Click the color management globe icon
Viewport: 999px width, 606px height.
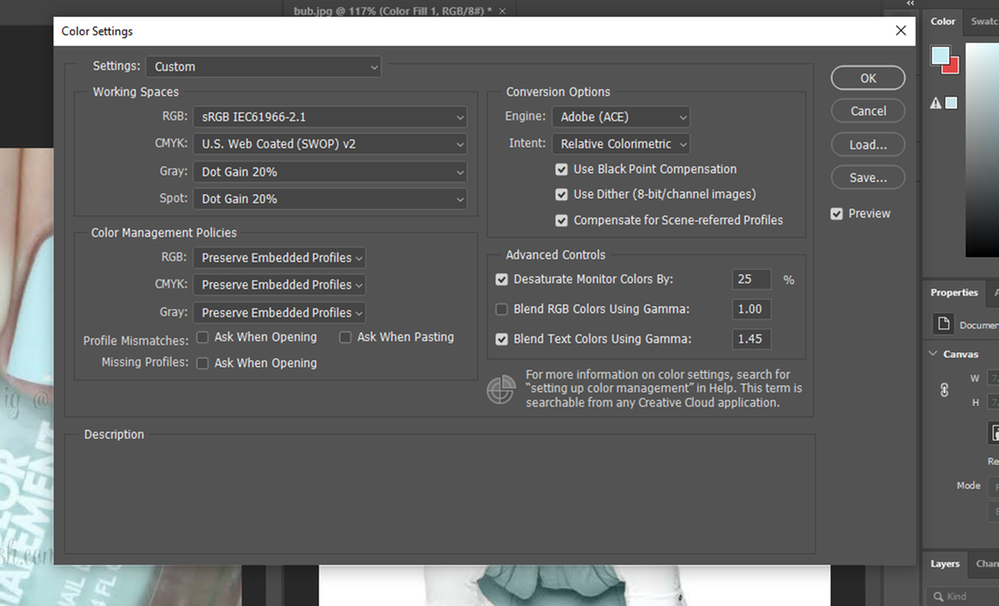pos(501,389)
